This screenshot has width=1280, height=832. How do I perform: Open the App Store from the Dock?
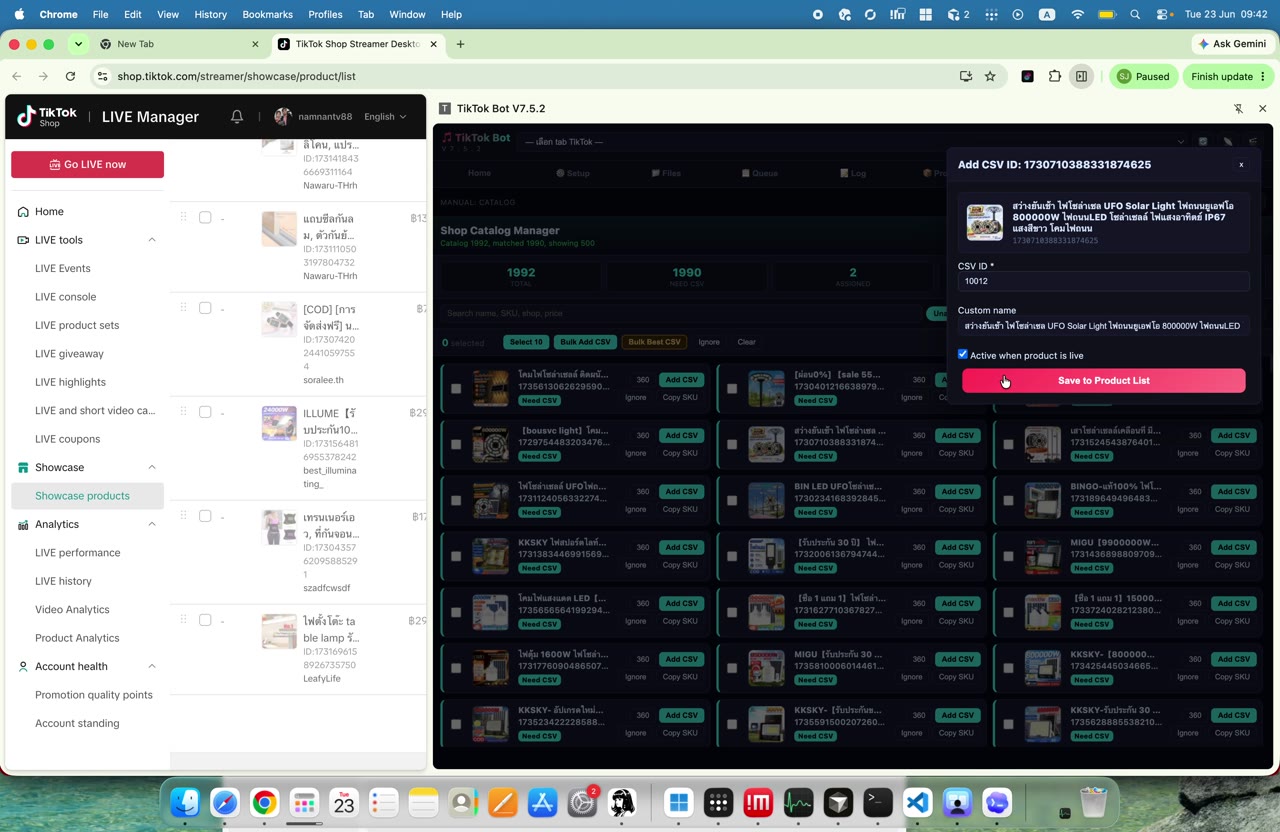[542, 802]
